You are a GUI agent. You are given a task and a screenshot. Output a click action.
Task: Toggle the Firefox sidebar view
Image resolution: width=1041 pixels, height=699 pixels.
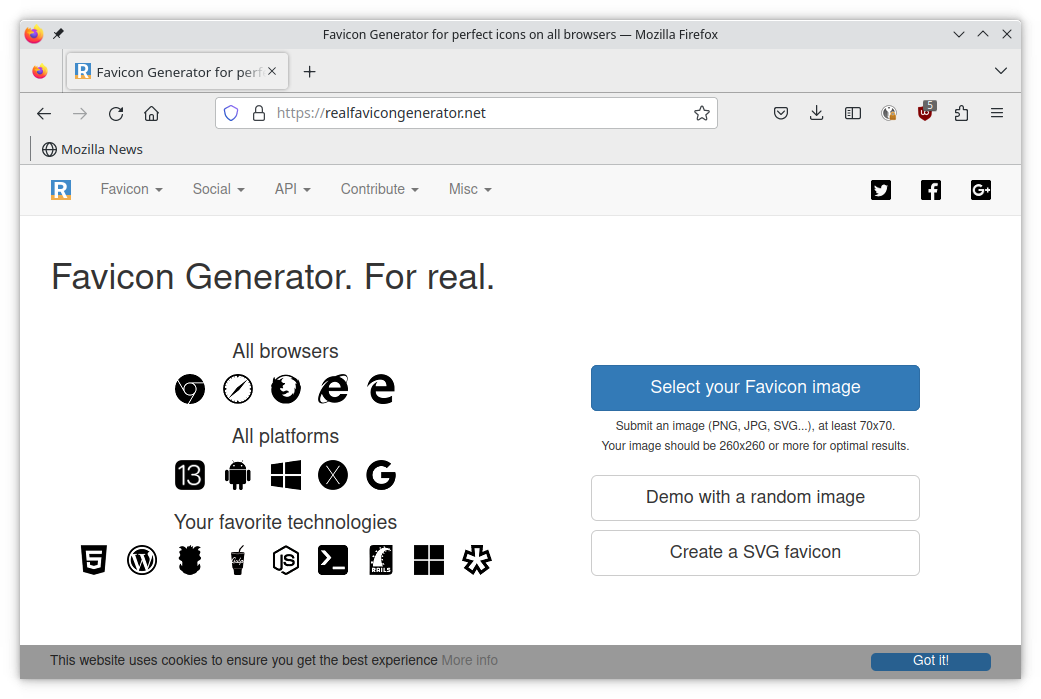(x=852, y=113)
